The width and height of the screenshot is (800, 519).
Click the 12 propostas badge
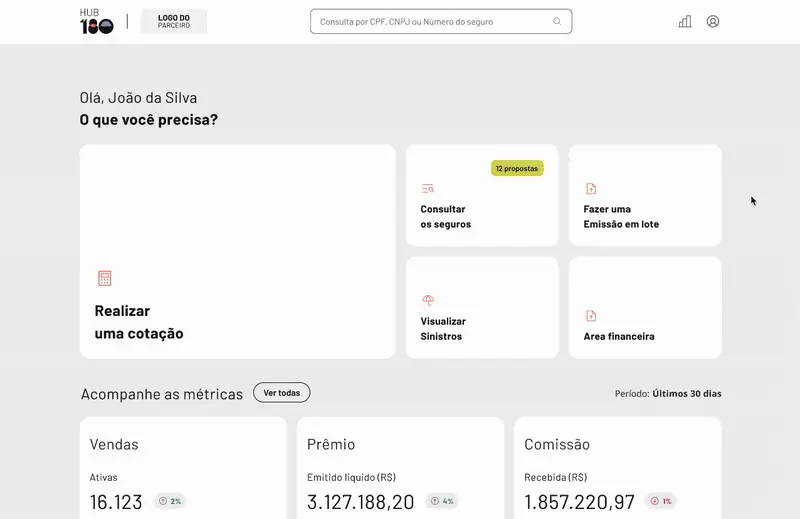517,169
